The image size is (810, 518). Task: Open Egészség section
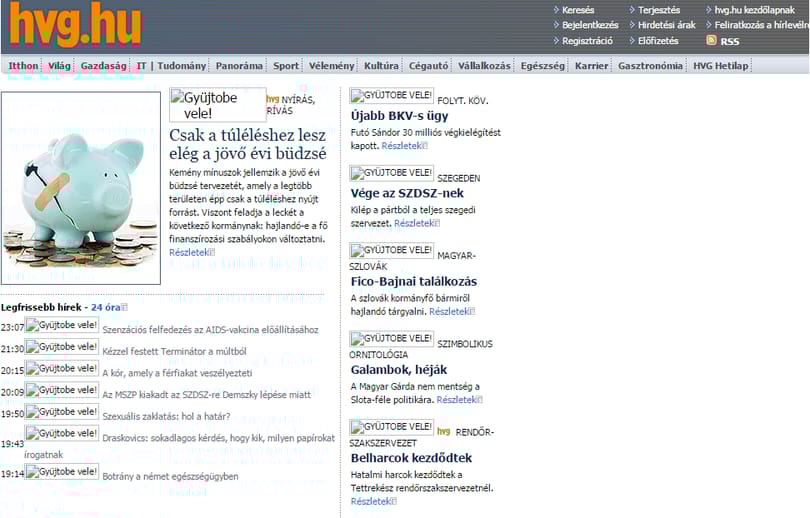(x=542, y=66)
